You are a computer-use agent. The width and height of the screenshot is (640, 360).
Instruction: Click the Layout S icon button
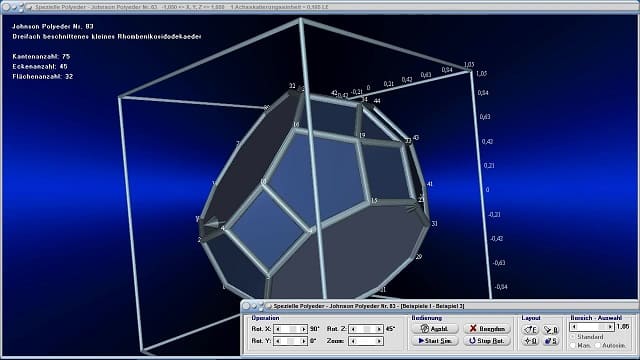coord(551,340)
